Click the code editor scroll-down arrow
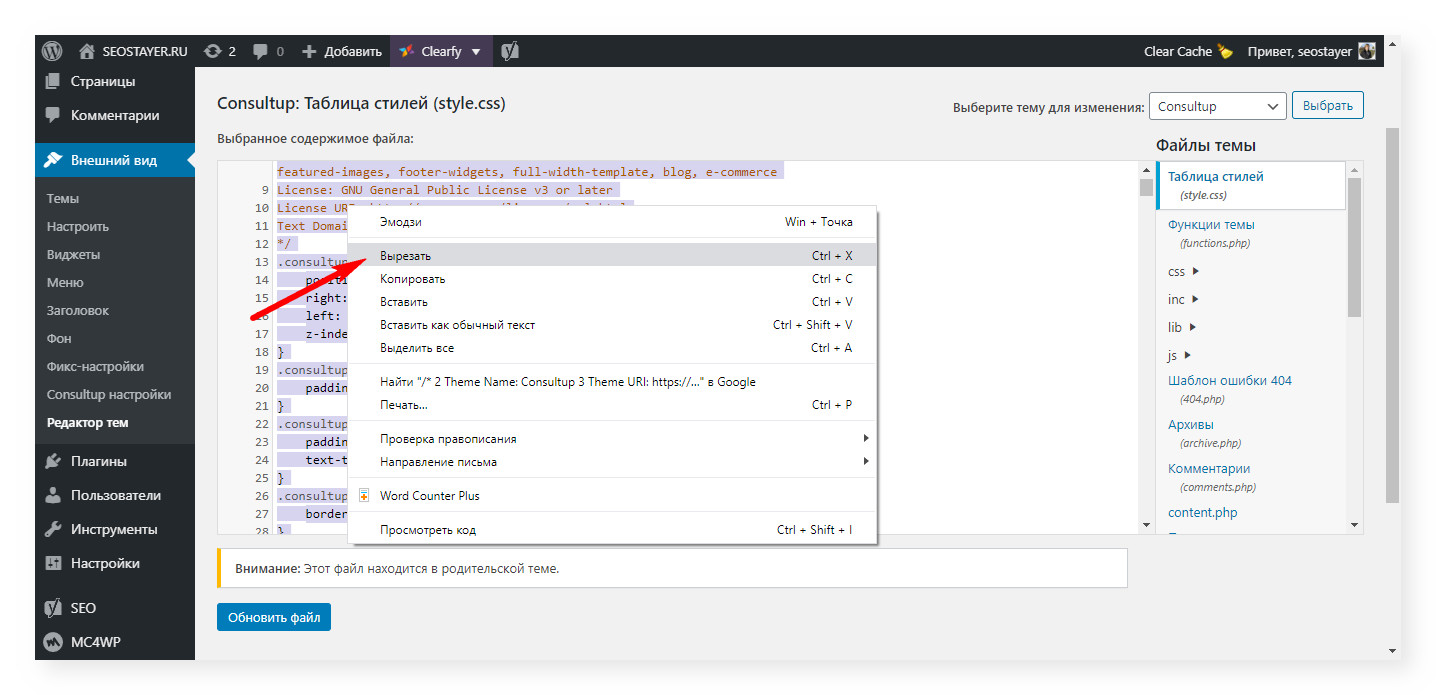 tap(1146, 526)
